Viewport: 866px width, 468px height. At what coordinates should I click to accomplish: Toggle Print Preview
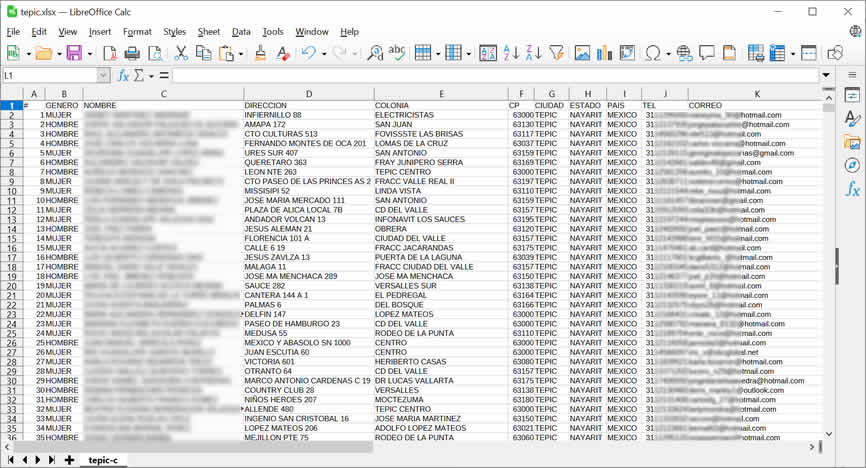click(x=156, y=53)
